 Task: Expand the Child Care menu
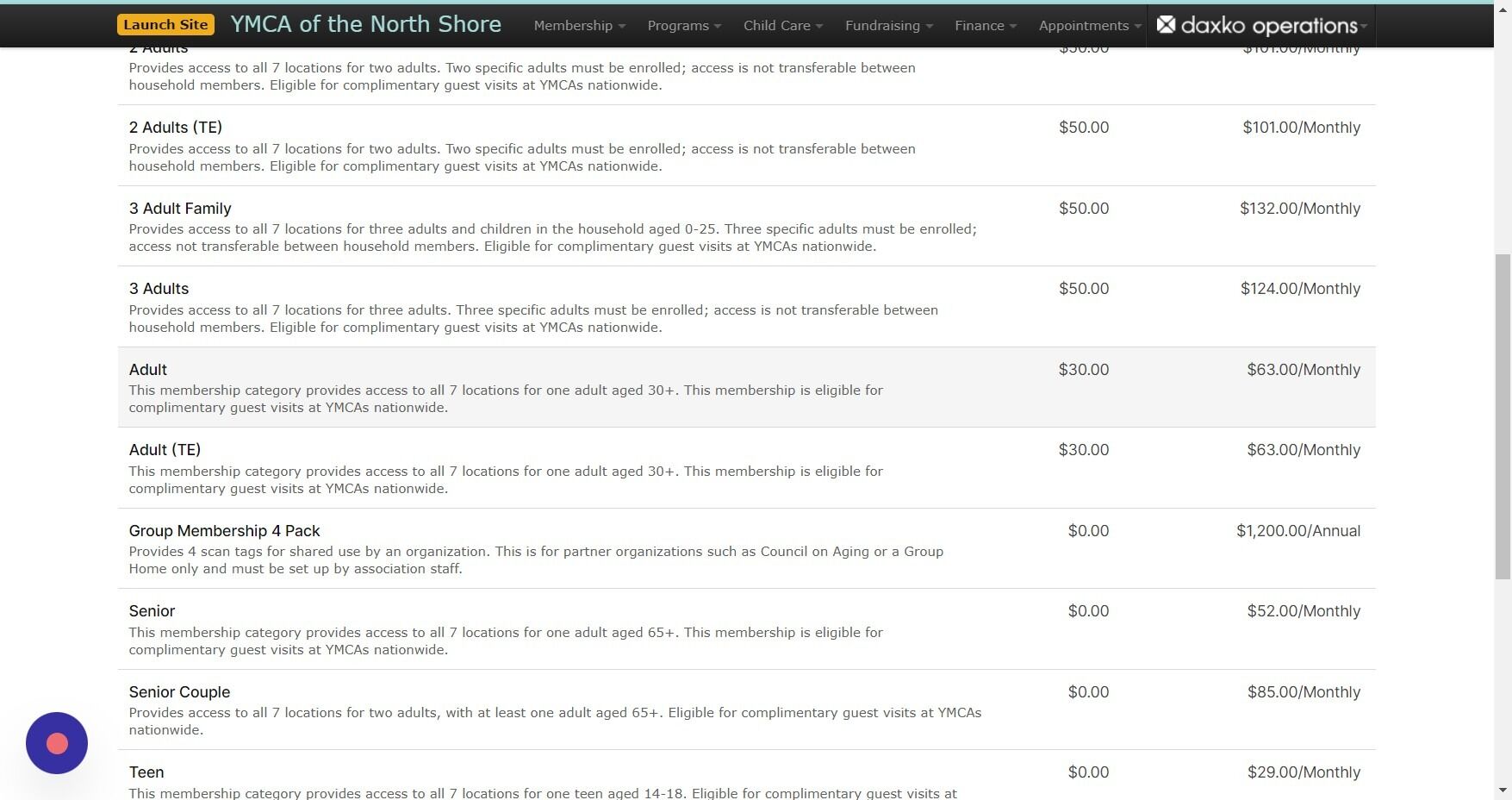click(x=781, y=25)
